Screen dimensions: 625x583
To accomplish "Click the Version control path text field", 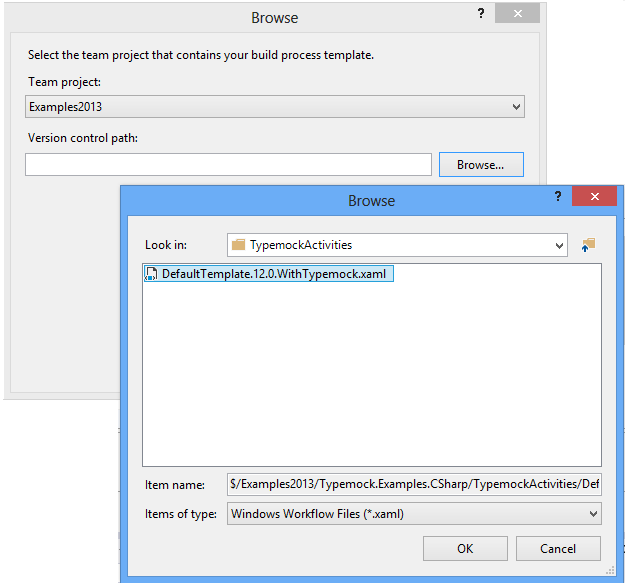I will point(228,165).
